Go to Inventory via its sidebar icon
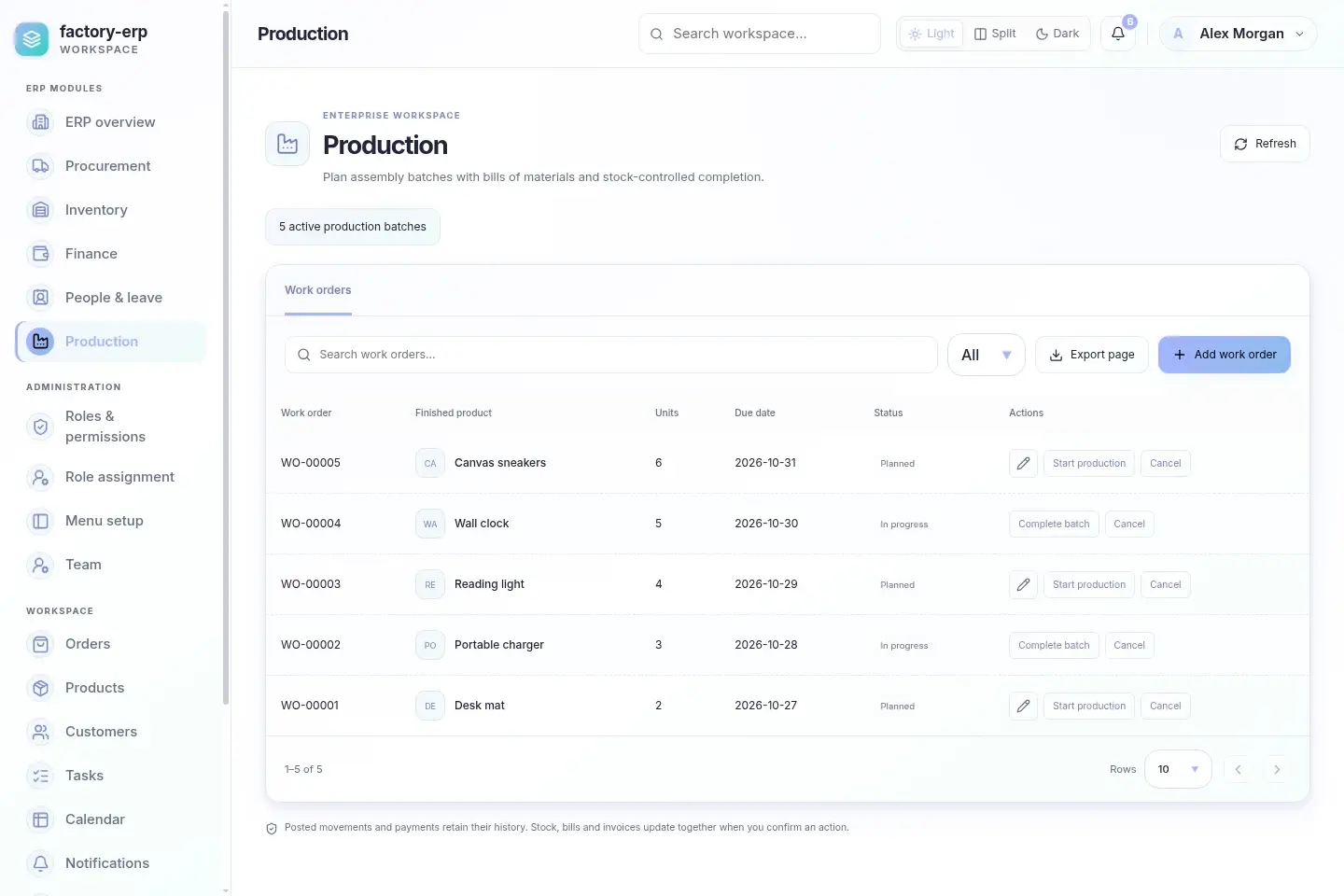Screen dimensions: 1344x896 point(41,210)
